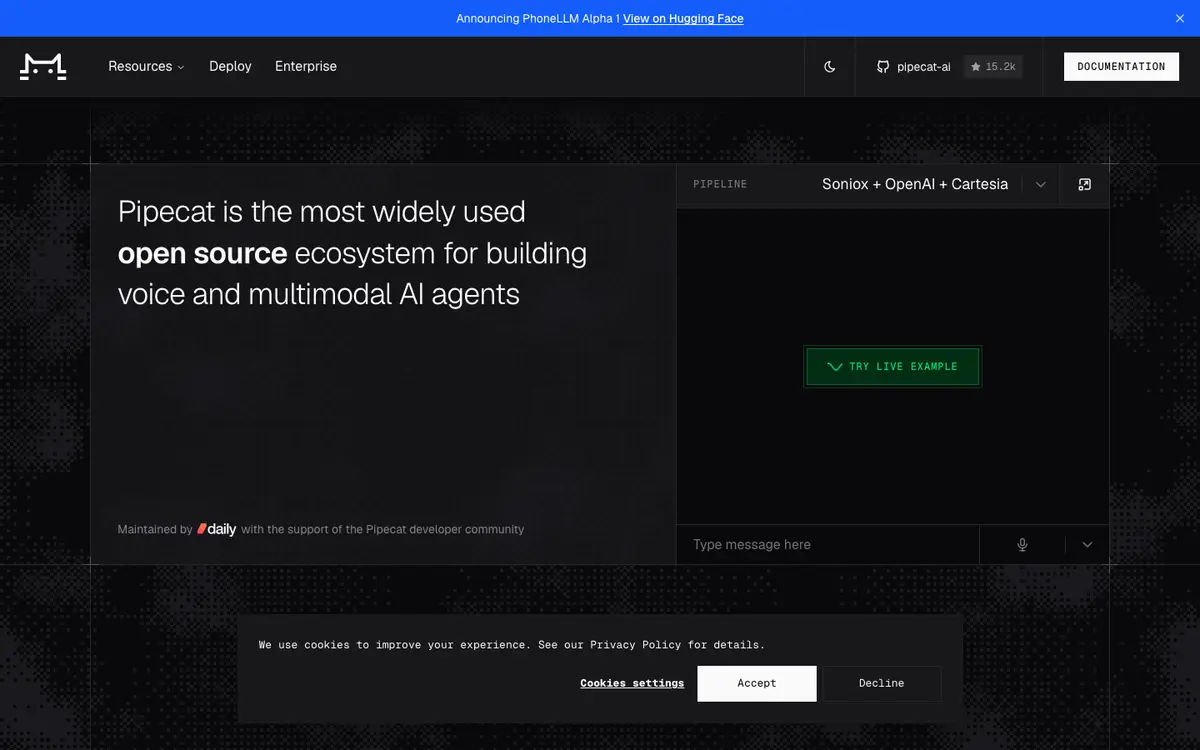
Task: Click the expand fullscreen icon in the pipeline panel
Action: pos(1085,185)
